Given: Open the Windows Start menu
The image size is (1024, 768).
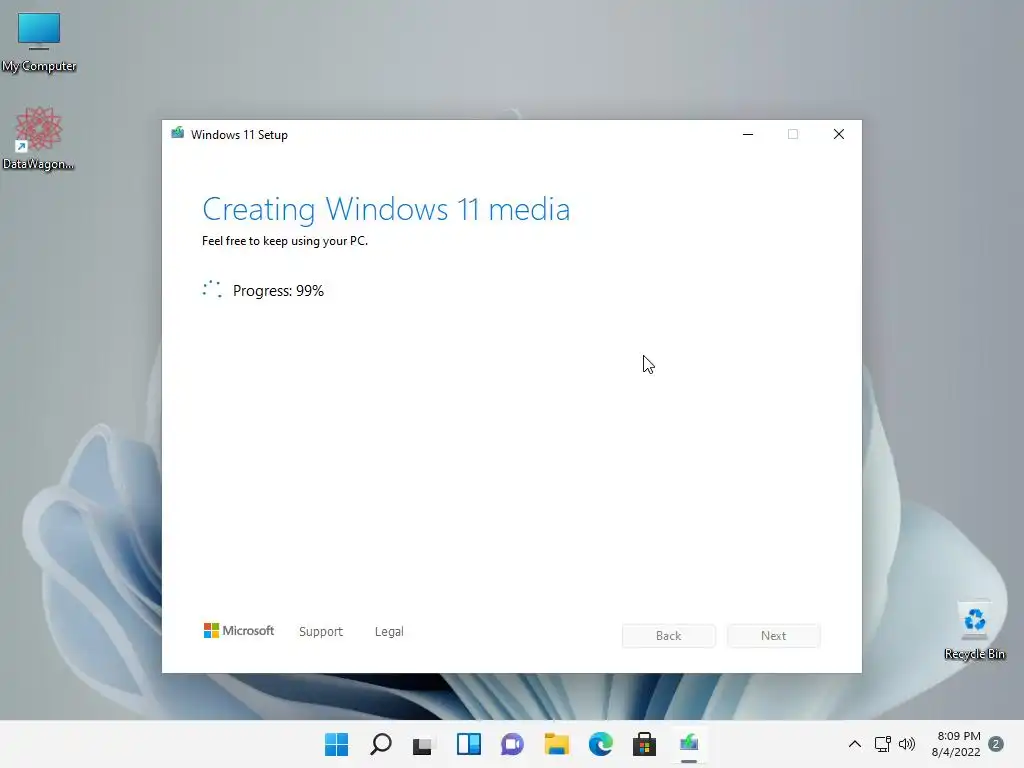Looking at the screenshot, I should pyautogui.click(x=336, y=744).
